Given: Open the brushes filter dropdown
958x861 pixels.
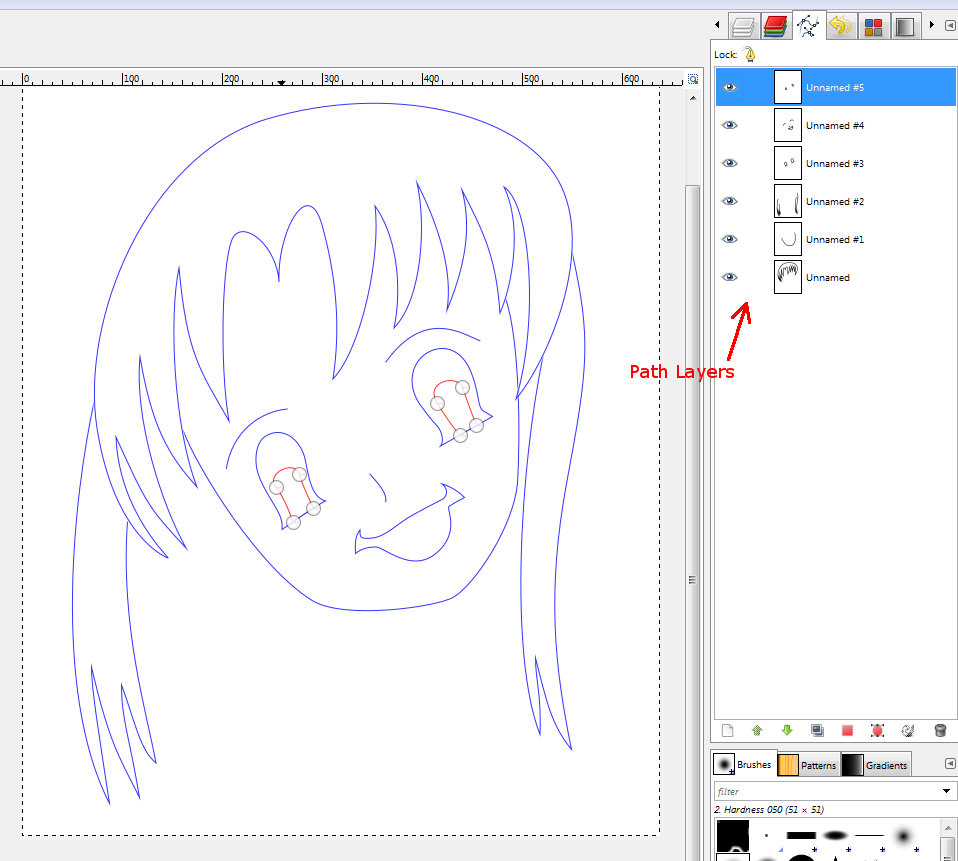Looking at the screenshot, I should point(944,790).
